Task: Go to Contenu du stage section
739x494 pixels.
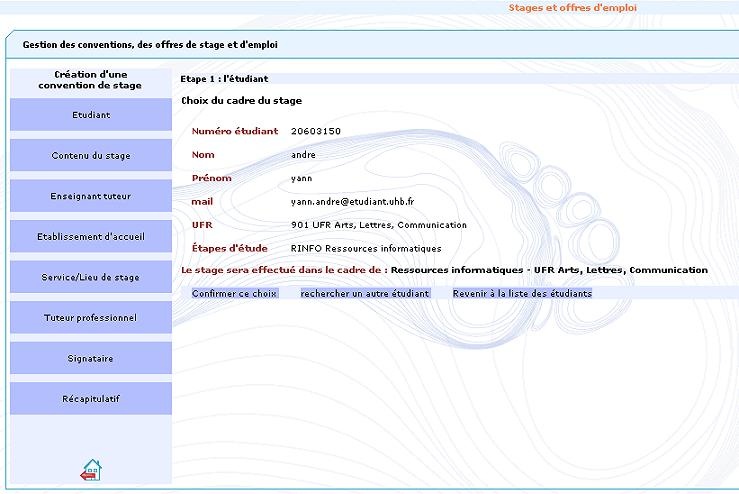Action: coord(91,156)
